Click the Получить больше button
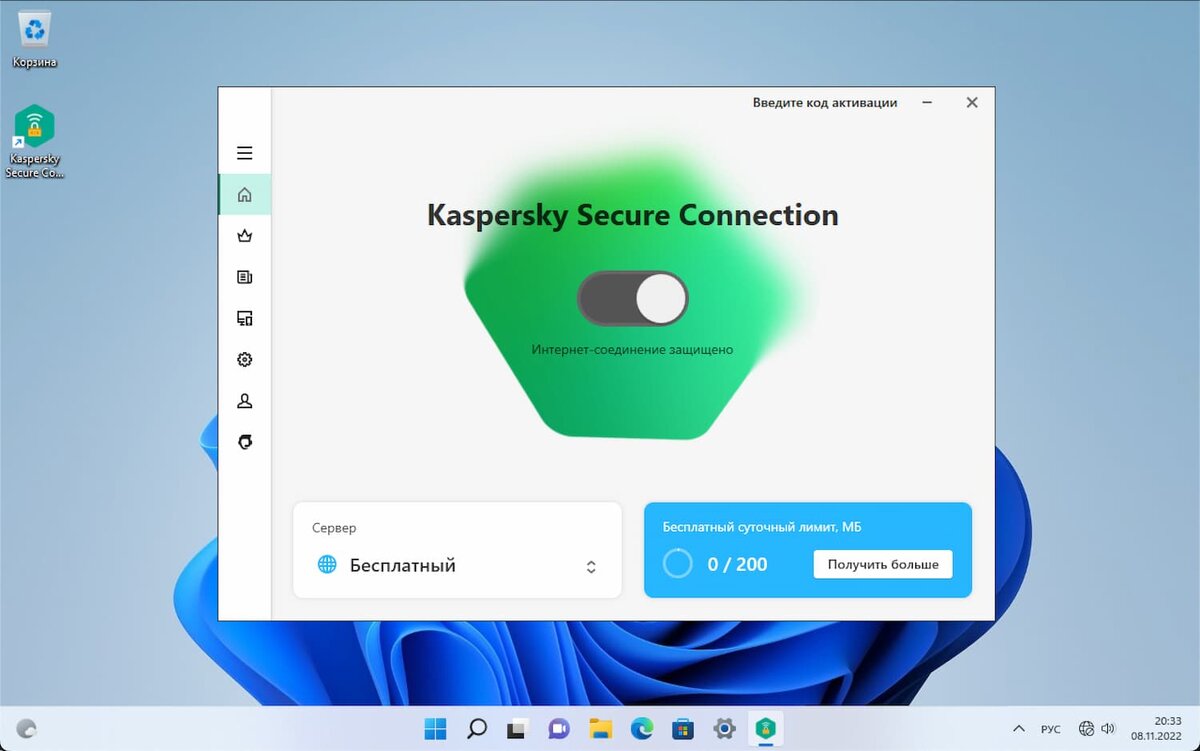The height and width of the screenshot is (751, 1200). coord(883,564)
